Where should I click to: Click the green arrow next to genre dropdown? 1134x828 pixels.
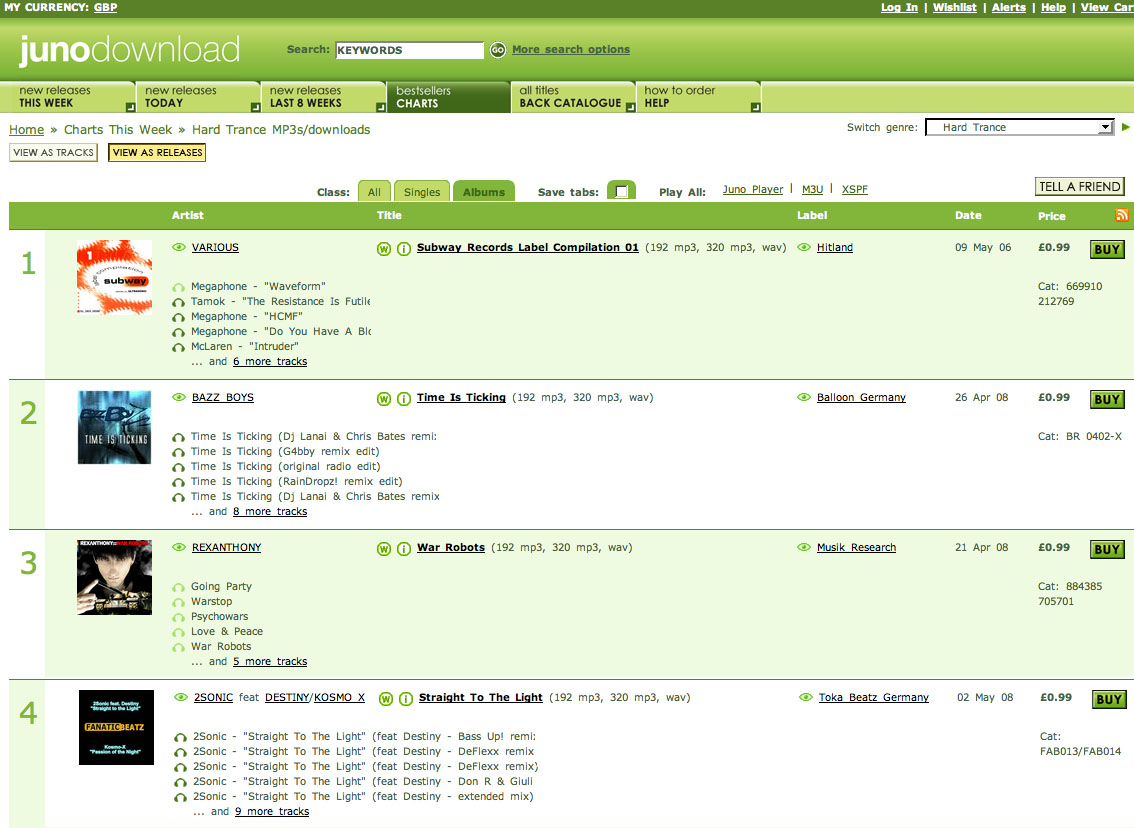pos(1125,127)
